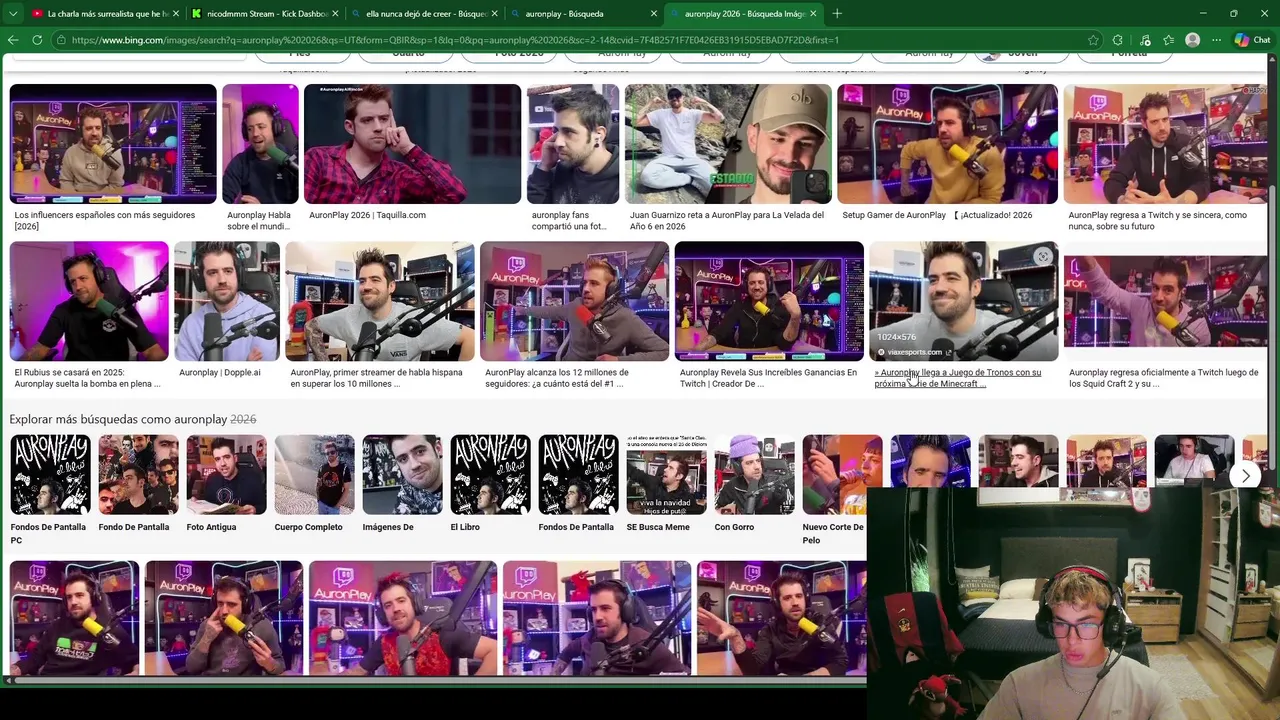
Task: Click the visual search icon on hovered image
Action: point(1043,257)
